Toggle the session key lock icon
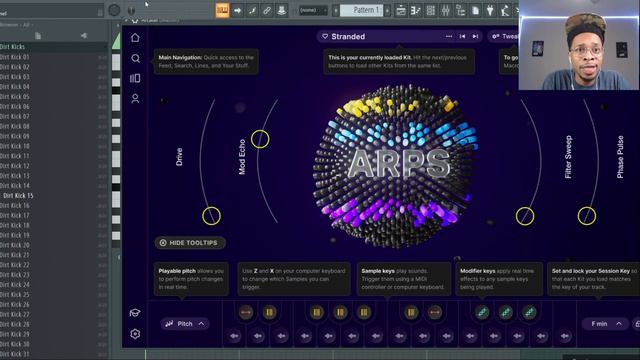Screen dimensions: 640x360 637,324
